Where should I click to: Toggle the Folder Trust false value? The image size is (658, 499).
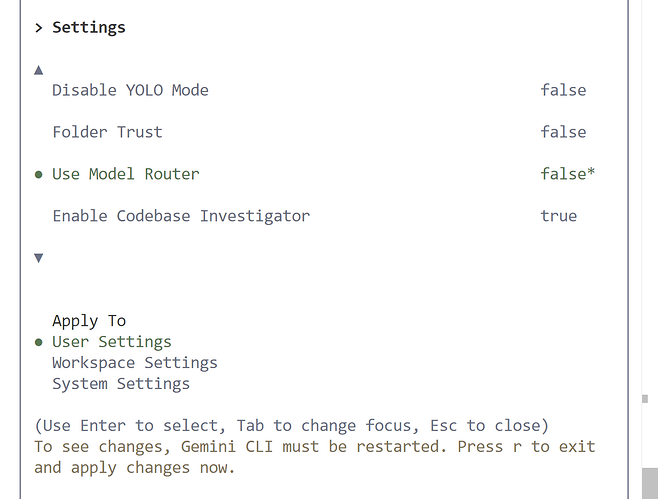click(x=563, y=132)
